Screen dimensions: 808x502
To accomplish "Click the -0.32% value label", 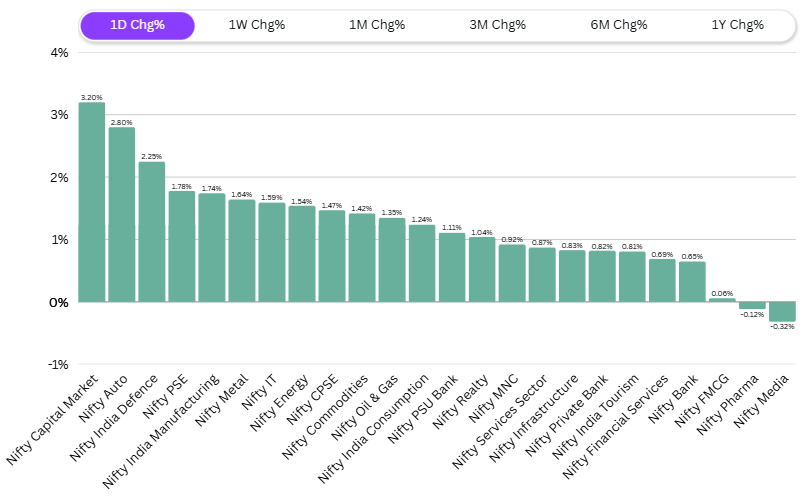I will (782, 327).
